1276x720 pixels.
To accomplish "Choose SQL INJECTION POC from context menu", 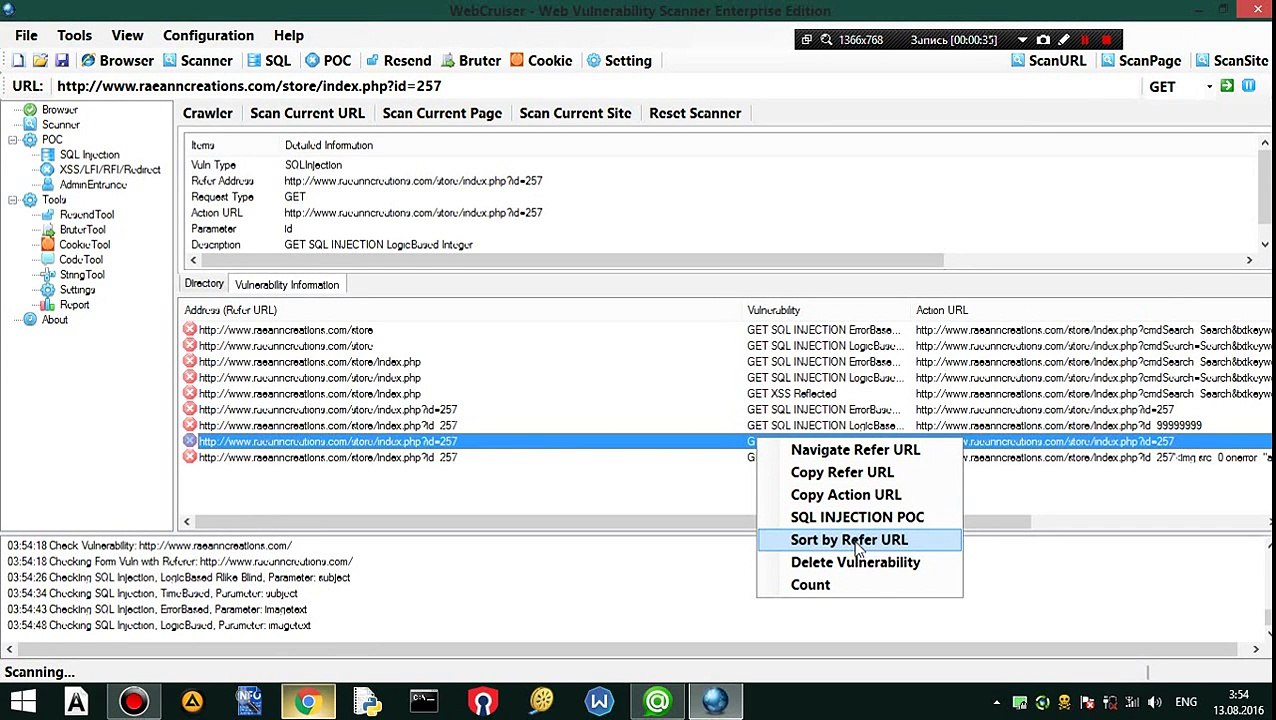I will click(859, 518).
